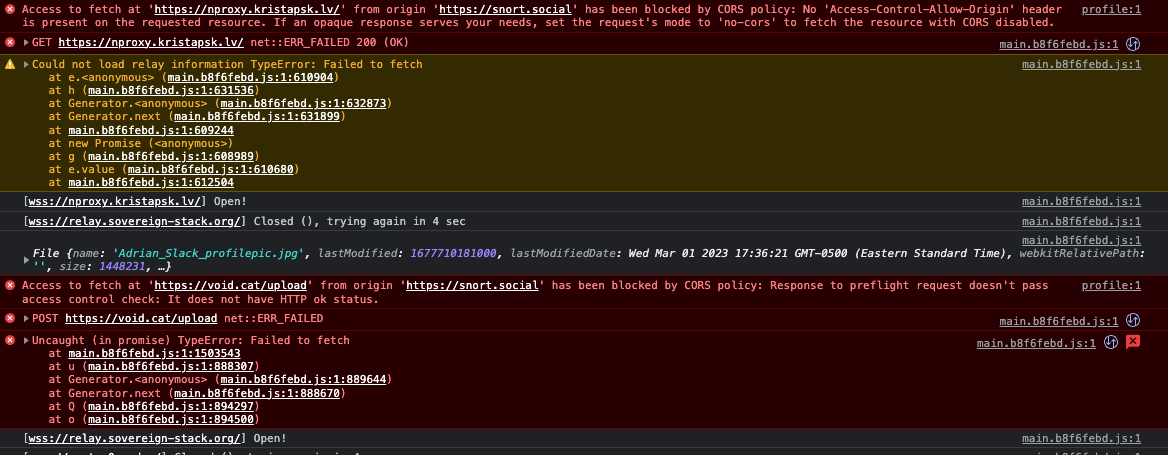Open stack frame main.b8f6febd.js:1:610904
1168x455 pixels.
point(252,77)
